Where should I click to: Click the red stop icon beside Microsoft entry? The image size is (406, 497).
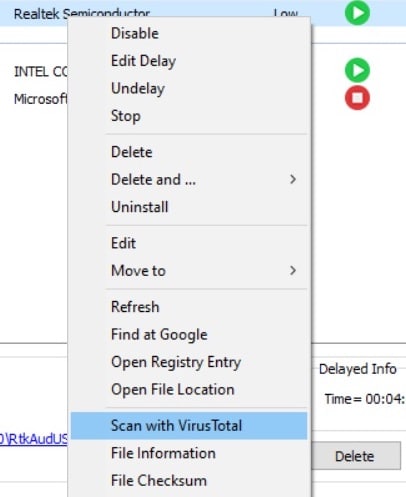[x=357, y=98]
